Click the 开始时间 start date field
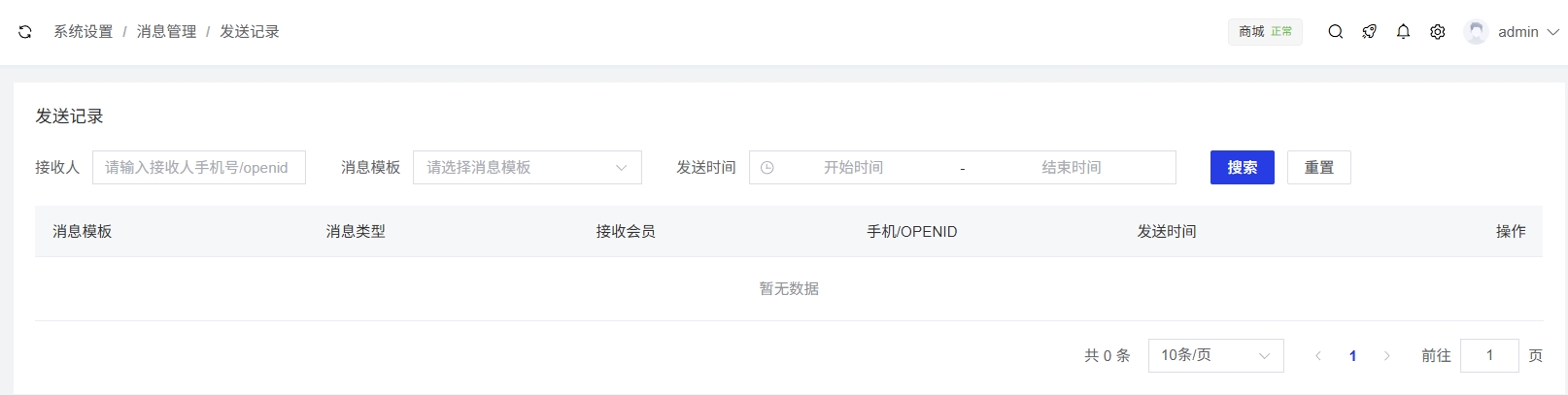The height and width of the screenshot is (395, 1568). (x=853, y=168)
